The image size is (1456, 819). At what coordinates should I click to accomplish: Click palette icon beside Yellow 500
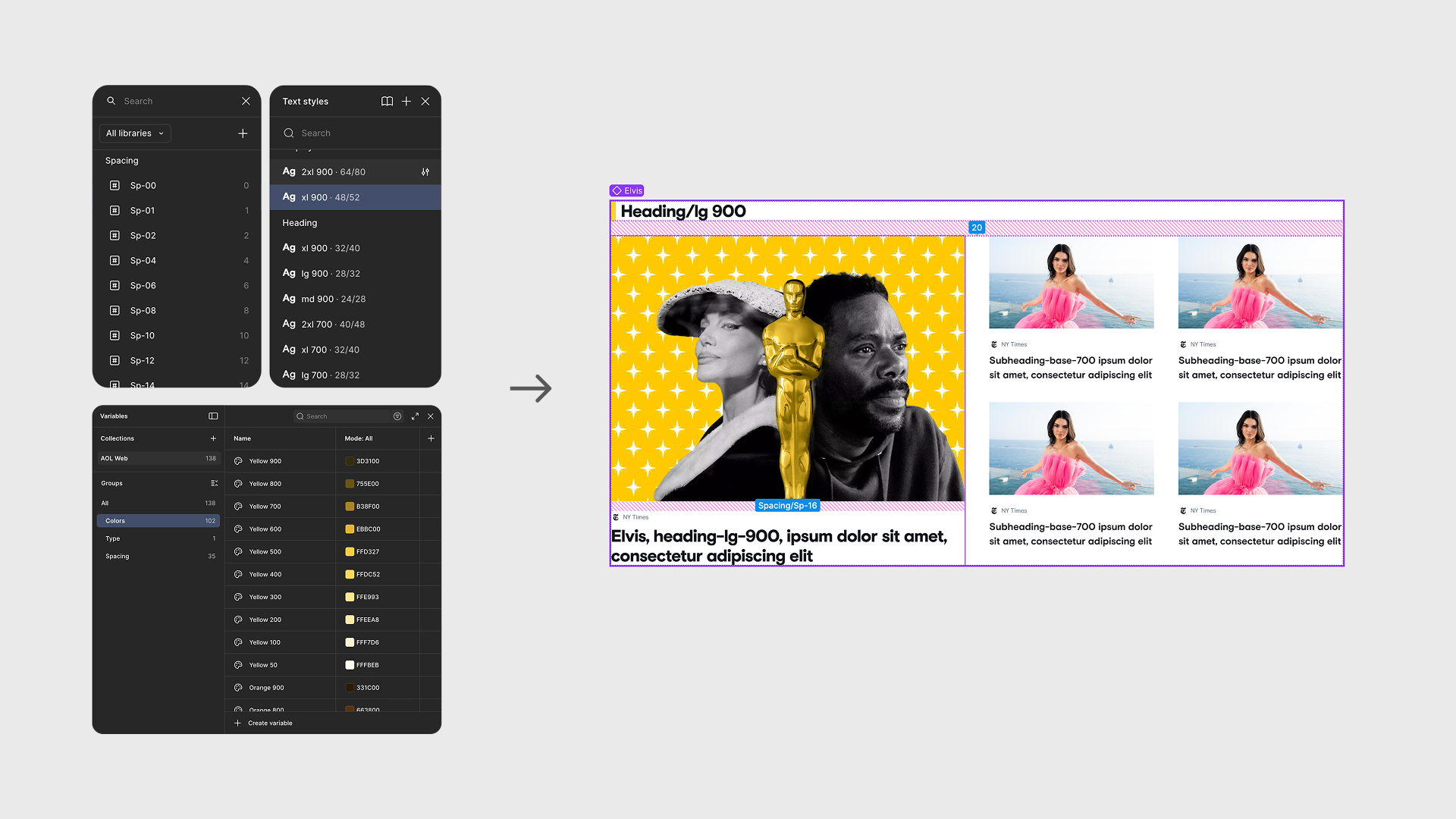tap(238, 552)
